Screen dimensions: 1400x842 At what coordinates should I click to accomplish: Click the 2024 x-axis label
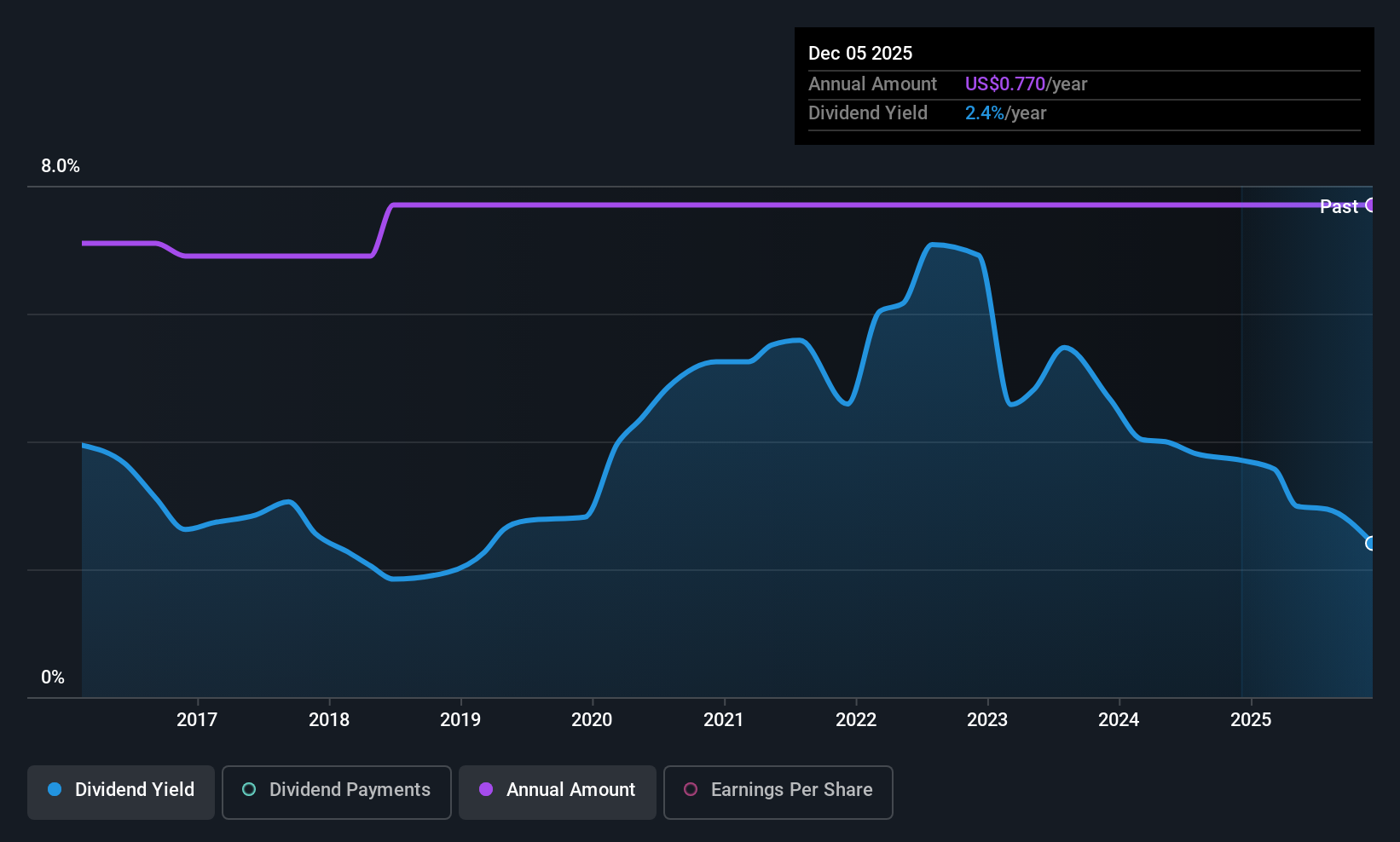[x=1119, y=720]
